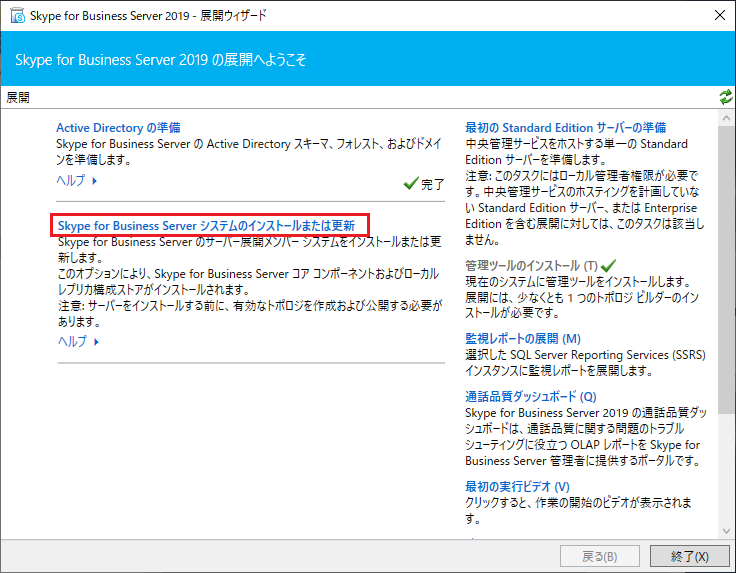Open 通話品質ダッシュボード (Q) link
The width and height of the screenshot is (736, 573).
[x=531, y=397]
